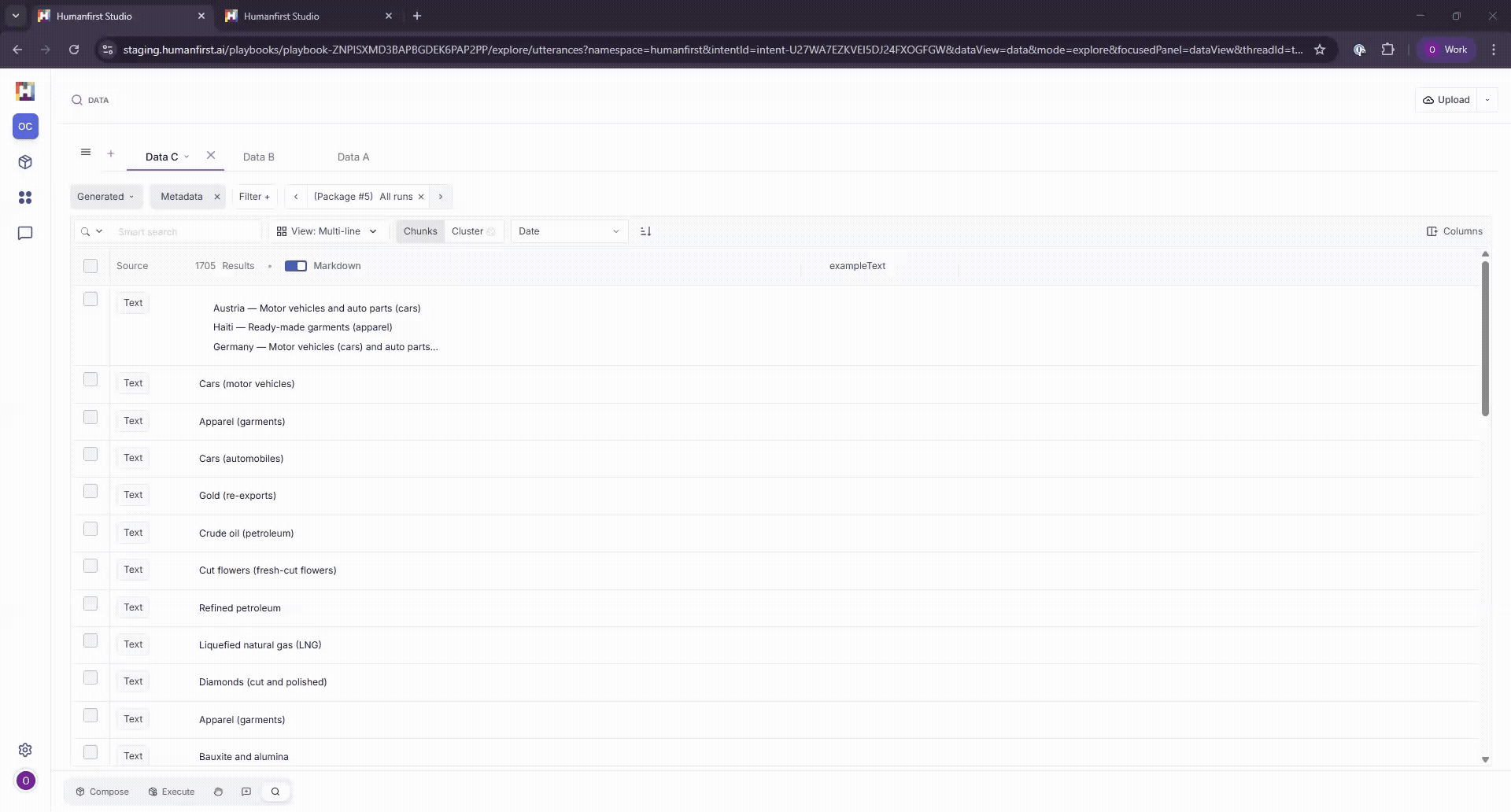This screenshot has width=1511, height=812.
Task: Switch from Chunks to Cluster view
Action: pos(467,231)
